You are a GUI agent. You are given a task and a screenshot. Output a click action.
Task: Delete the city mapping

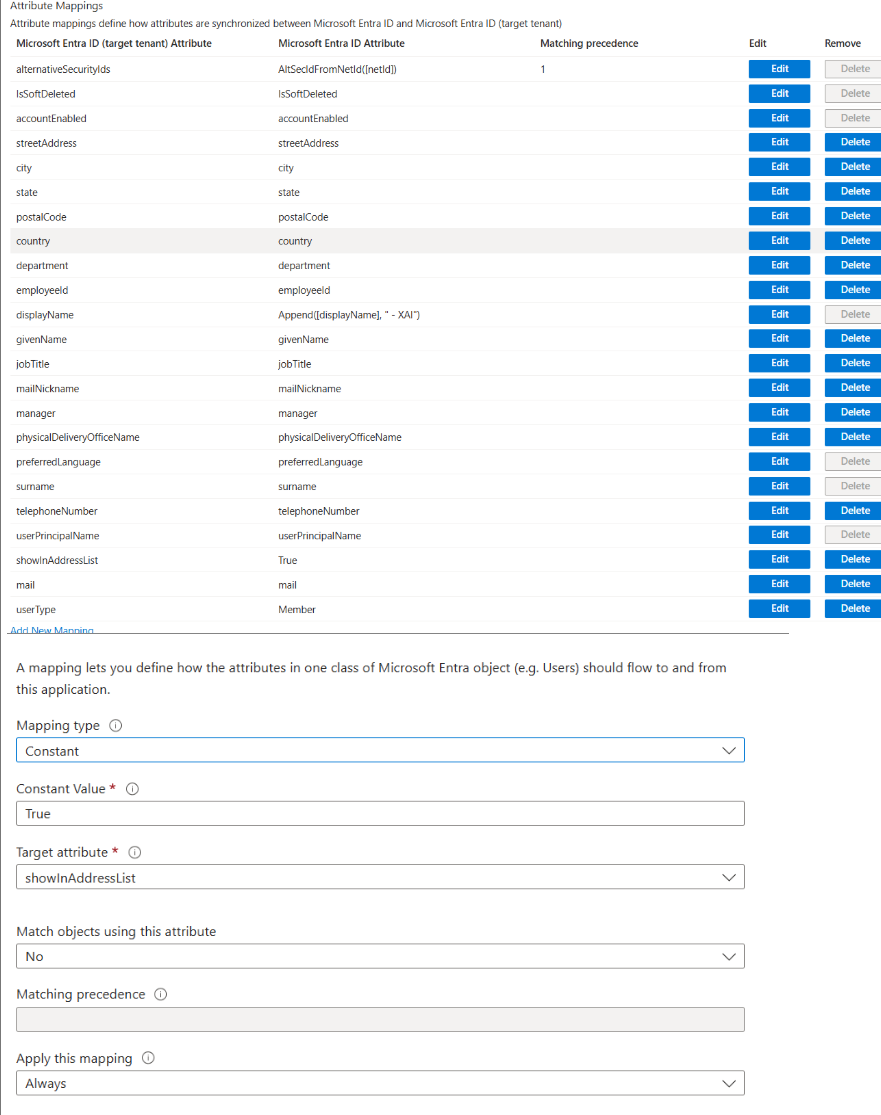click(855, 166)
